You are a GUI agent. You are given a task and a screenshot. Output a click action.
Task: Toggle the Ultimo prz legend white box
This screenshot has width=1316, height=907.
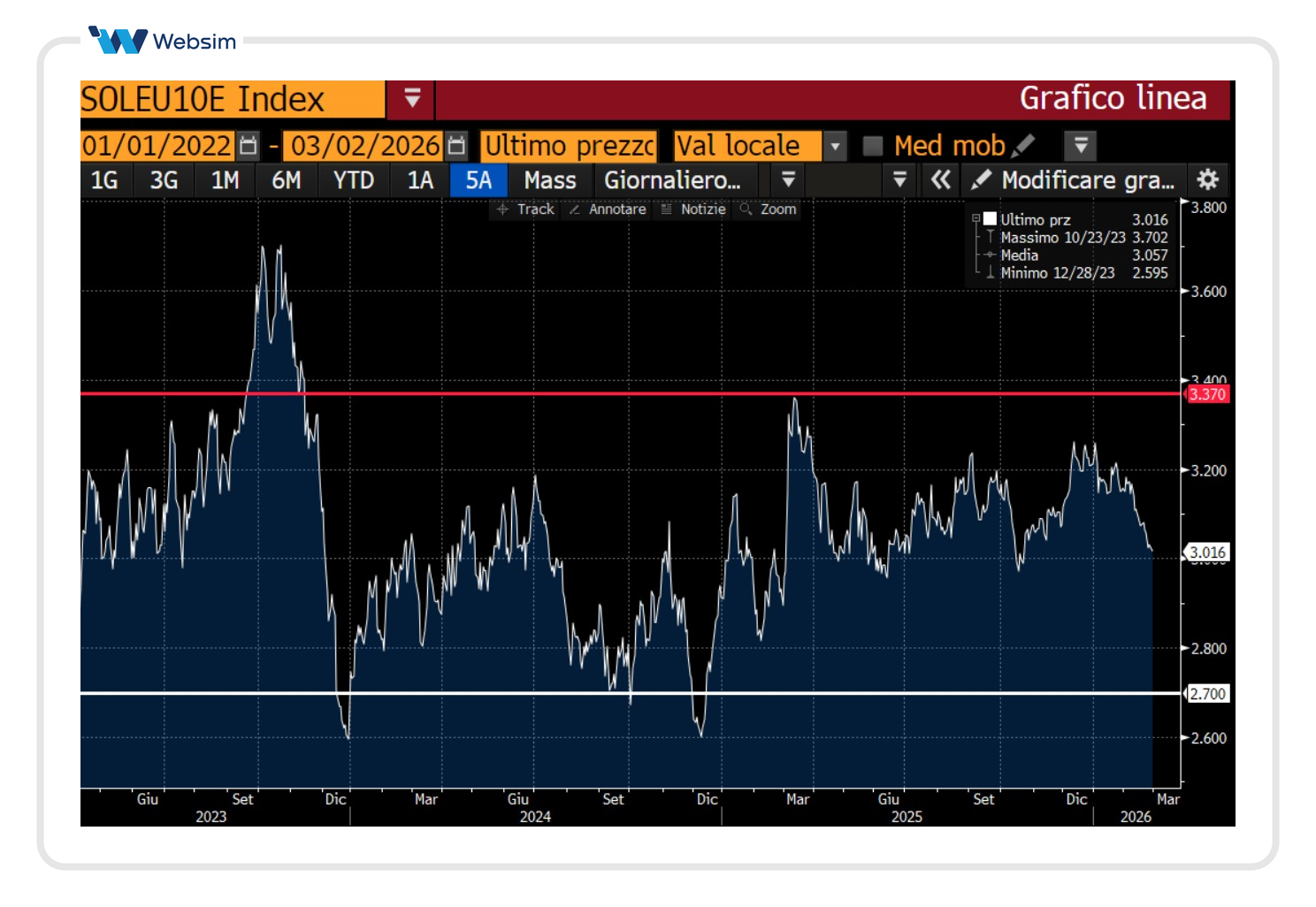991,219
